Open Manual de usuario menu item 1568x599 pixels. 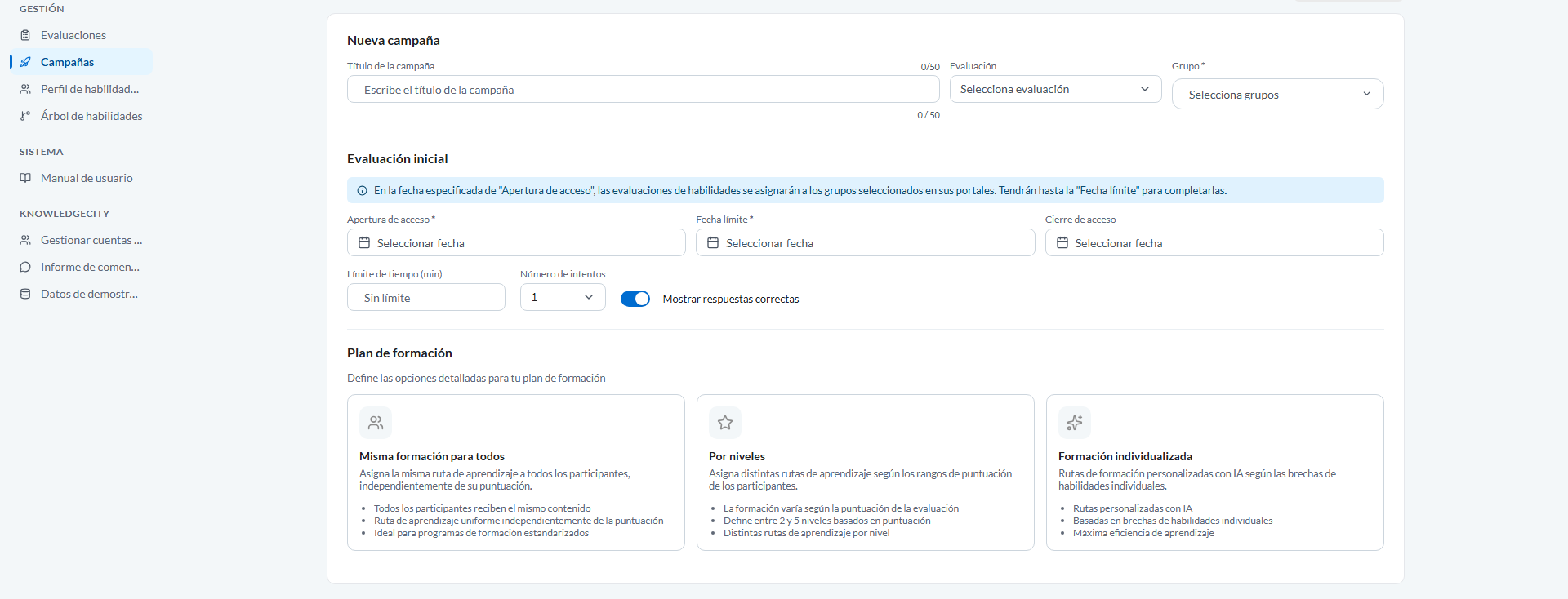[x=81, y=178]
